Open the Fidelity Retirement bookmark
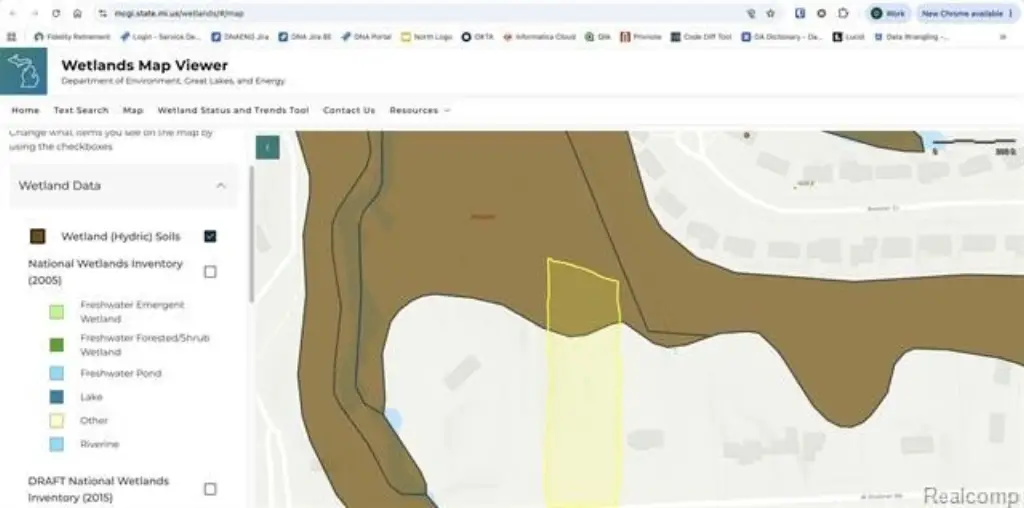This screenshot has height=508, width=1024. point(72,37)
